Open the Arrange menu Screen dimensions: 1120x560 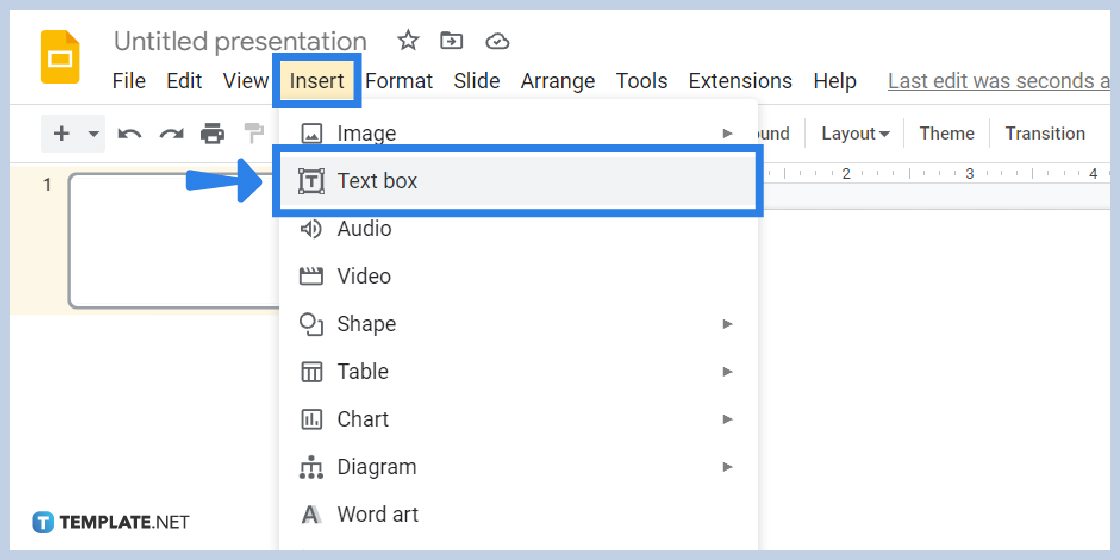click(558, 81)
